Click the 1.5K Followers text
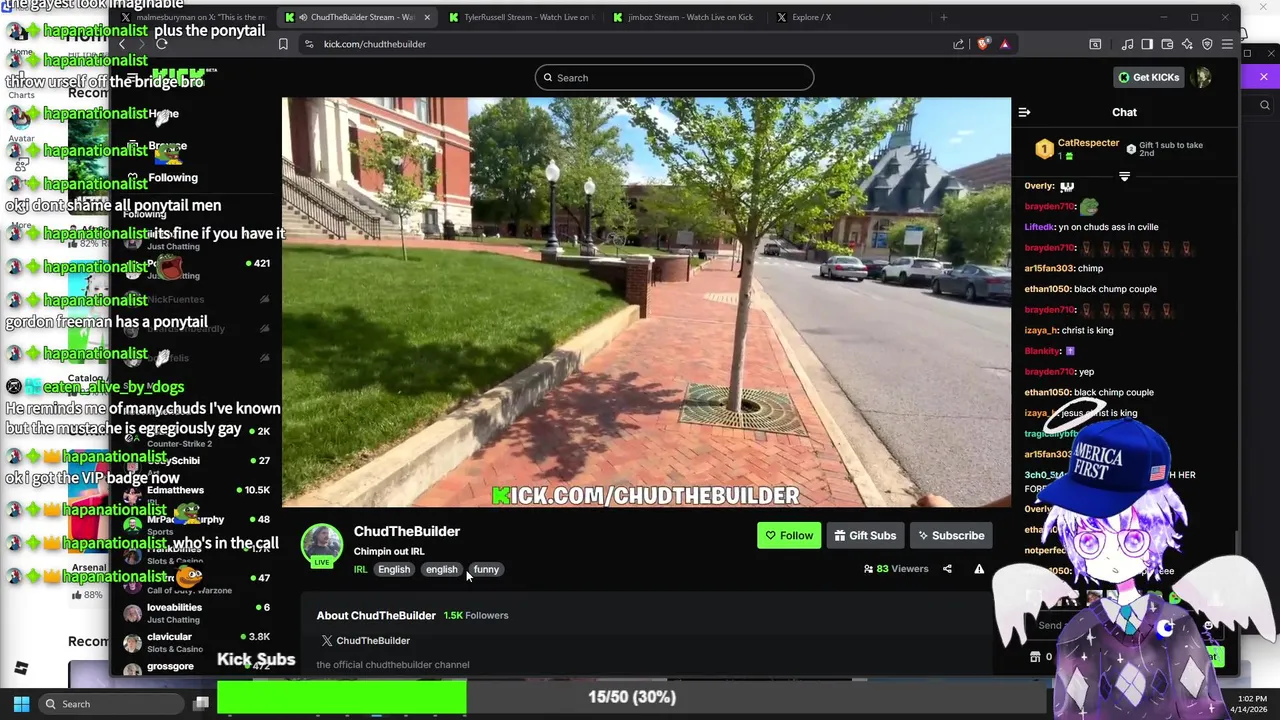The height and width of the screenshot is (720, 1280). tap(476, 616)
